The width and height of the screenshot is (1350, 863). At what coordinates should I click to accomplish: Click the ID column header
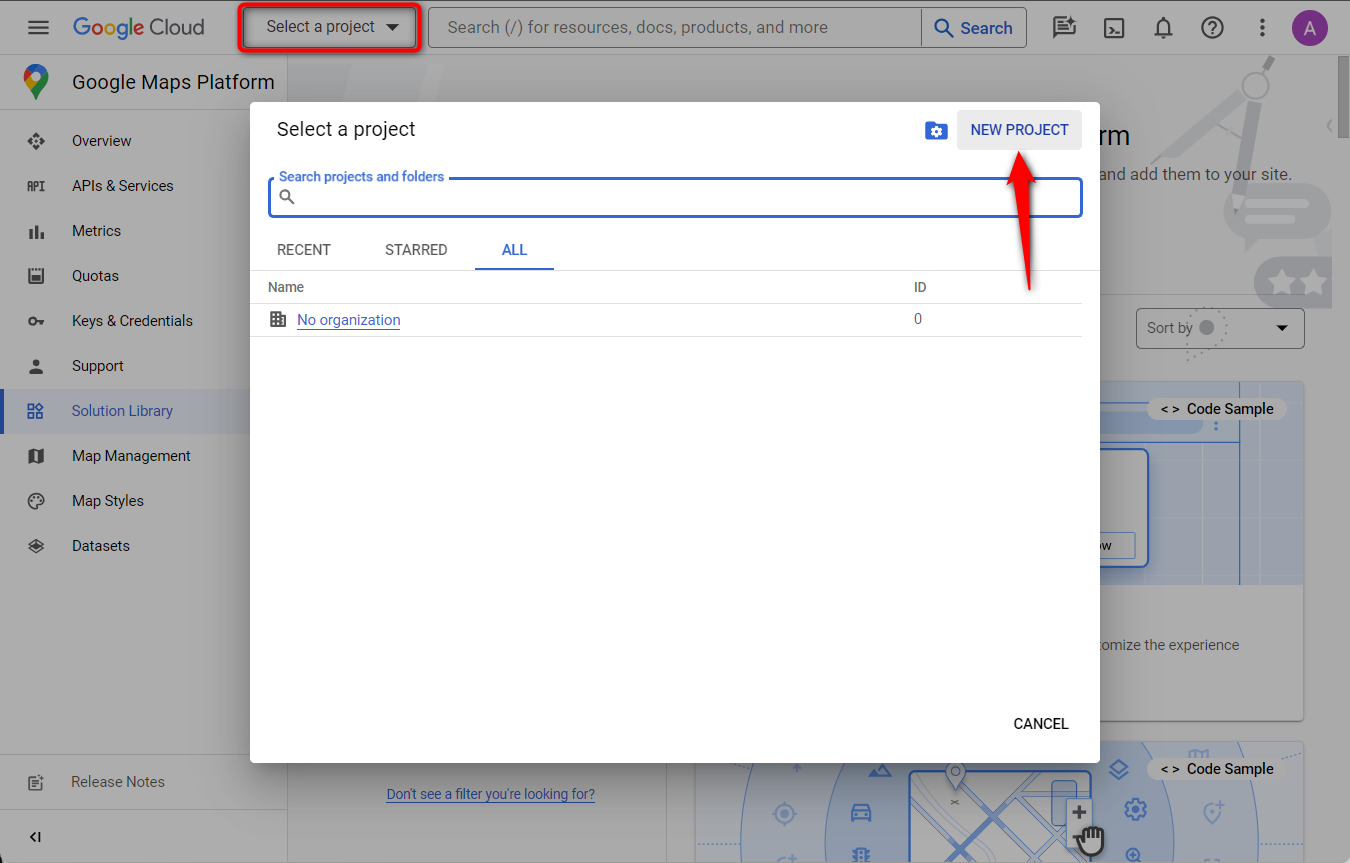click(920, 287)
